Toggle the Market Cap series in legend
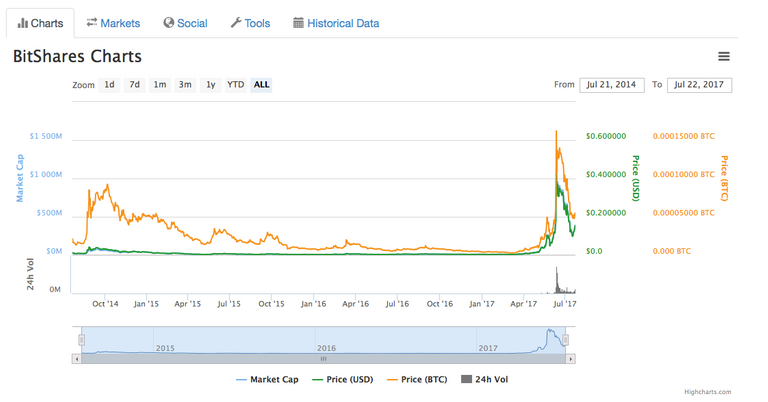 (267, 379)
